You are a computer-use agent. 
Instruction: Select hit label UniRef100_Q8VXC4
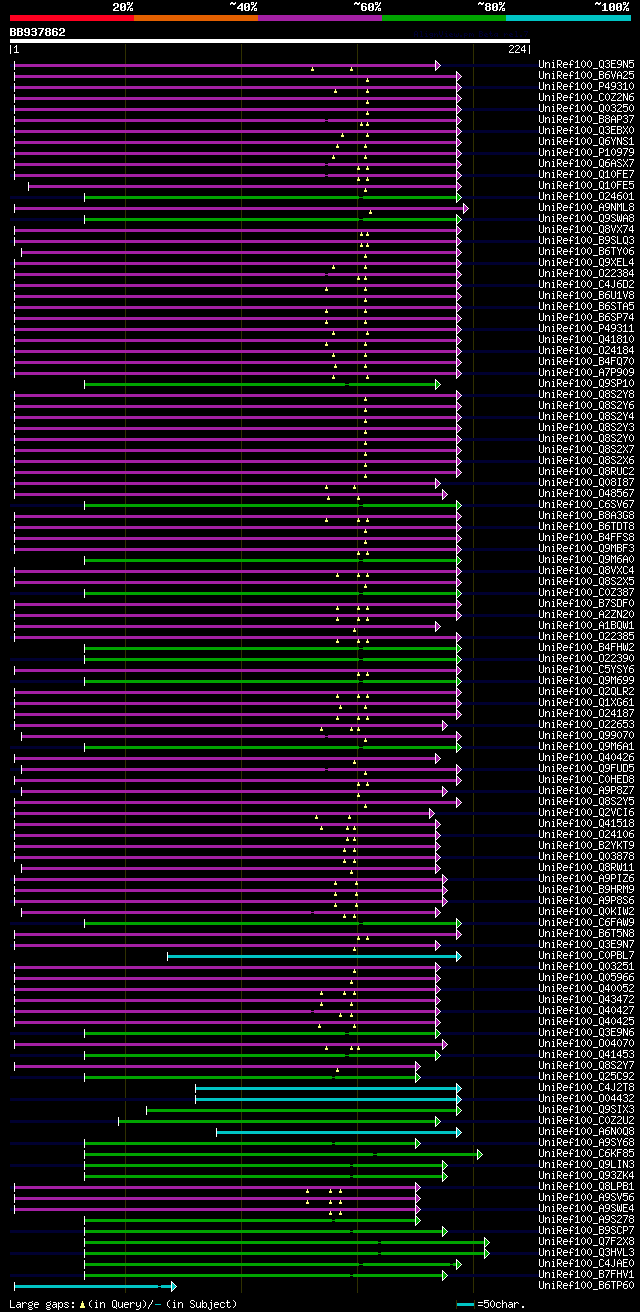(x=586, y=570)
